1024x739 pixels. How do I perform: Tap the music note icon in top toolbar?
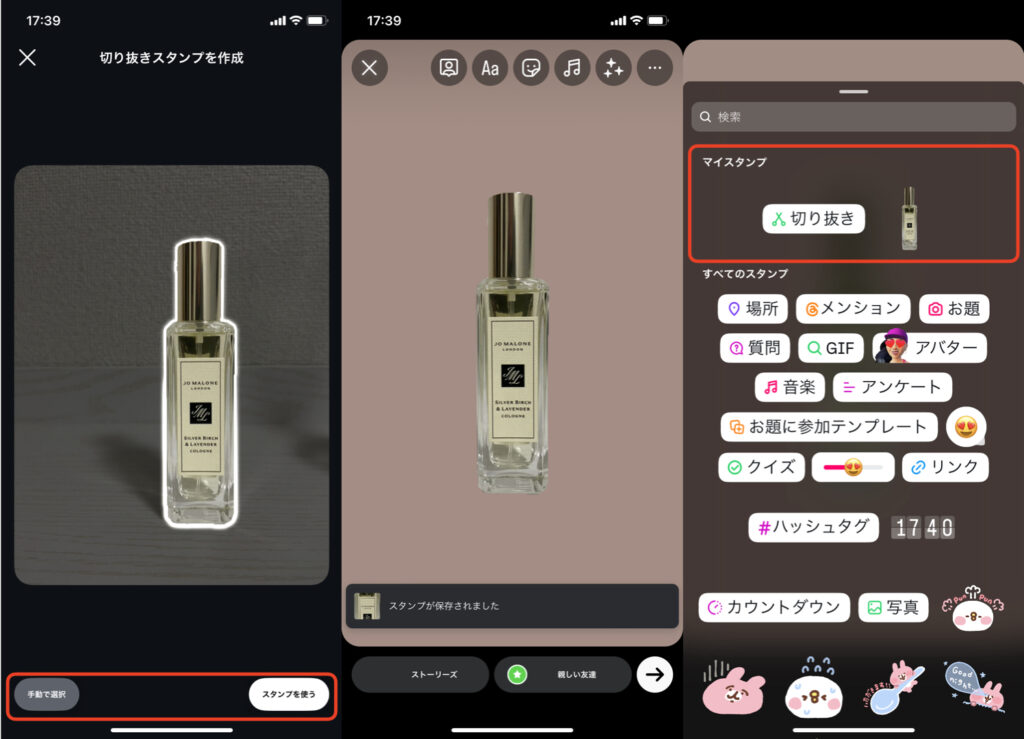click(x=572, y=67)
